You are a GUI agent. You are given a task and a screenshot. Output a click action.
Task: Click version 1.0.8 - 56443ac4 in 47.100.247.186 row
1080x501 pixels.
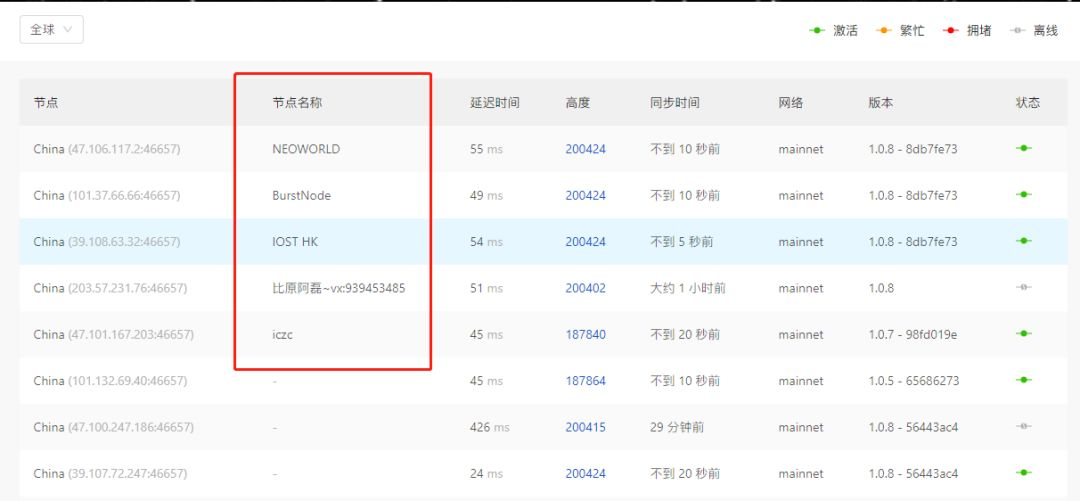[x=913, y=427]
